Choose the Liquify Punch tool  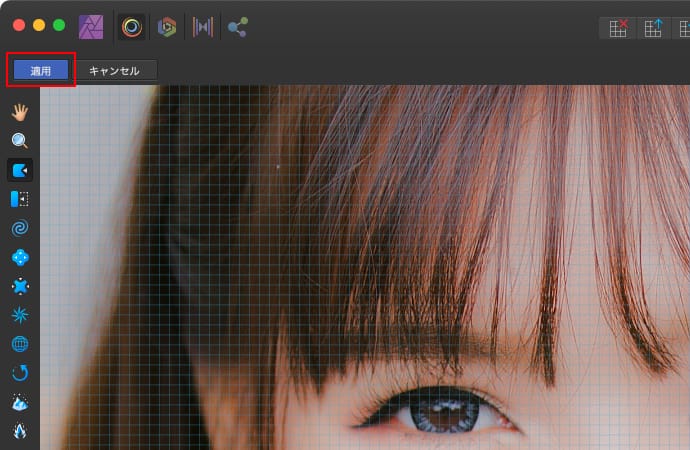(x=20, y=287)
